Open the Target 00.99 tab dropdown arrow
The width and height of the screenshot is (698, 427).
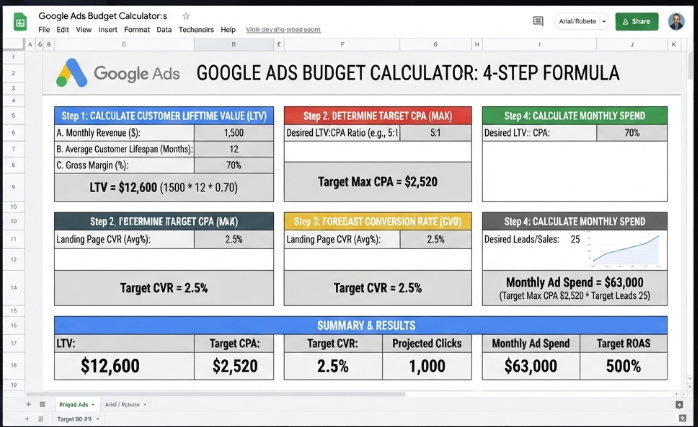[x=97, y=419]
